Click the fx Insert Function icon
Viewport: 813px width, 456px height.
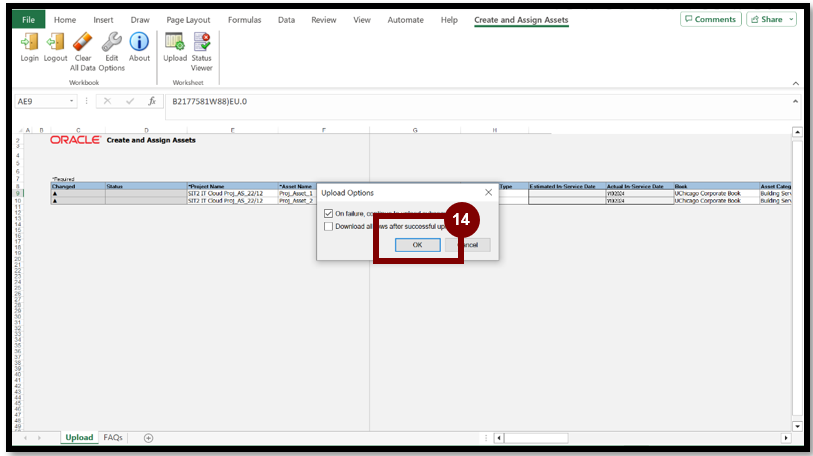pyautogui.click(x=152, y=101)
